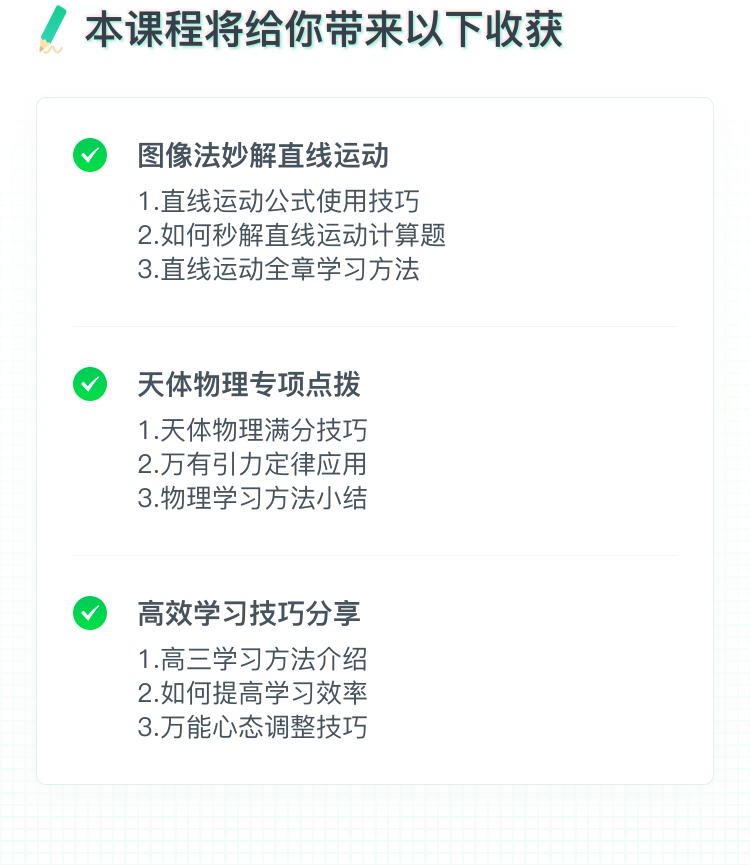
Task: Click the green pencil icon beside the title
Action: coord(52,30)
